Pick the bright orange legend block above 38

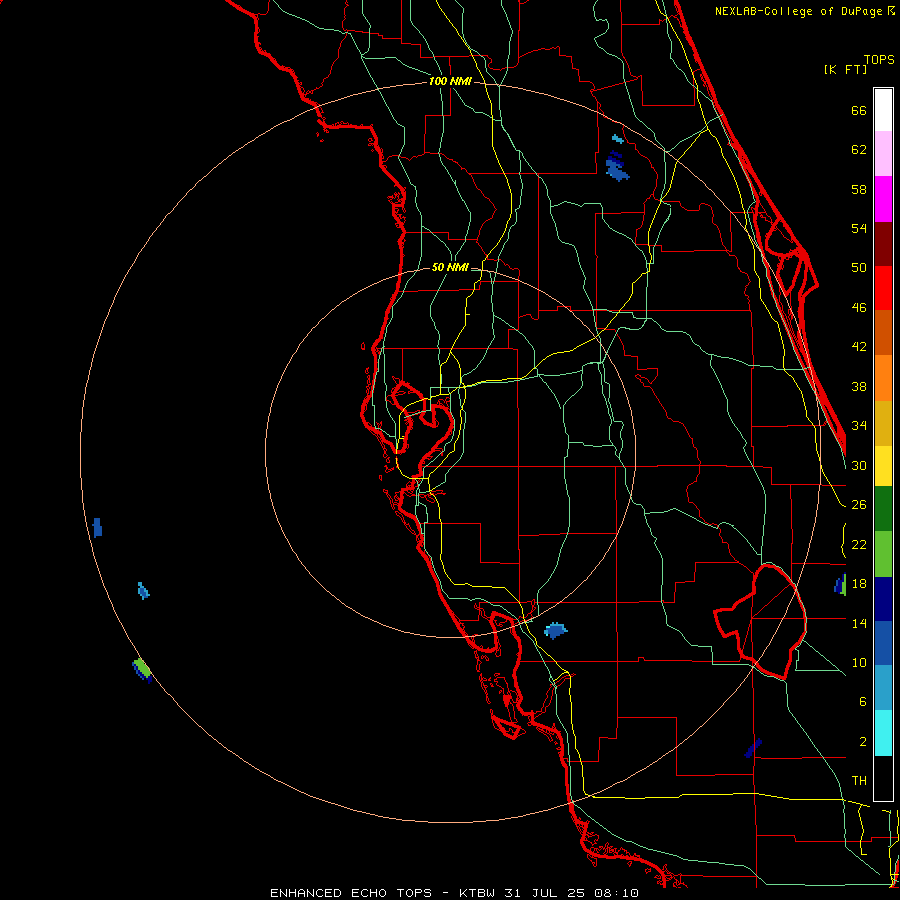click(883, 378)
